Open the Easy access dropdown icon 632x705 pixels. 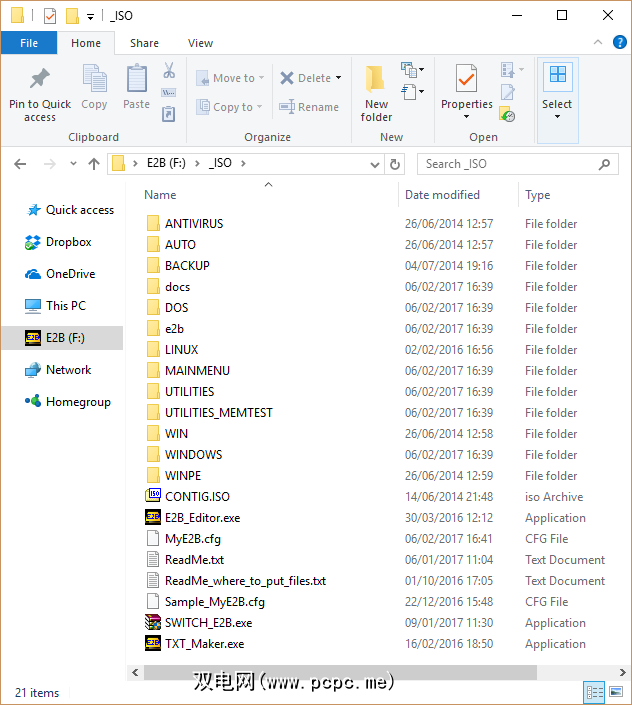412,92
